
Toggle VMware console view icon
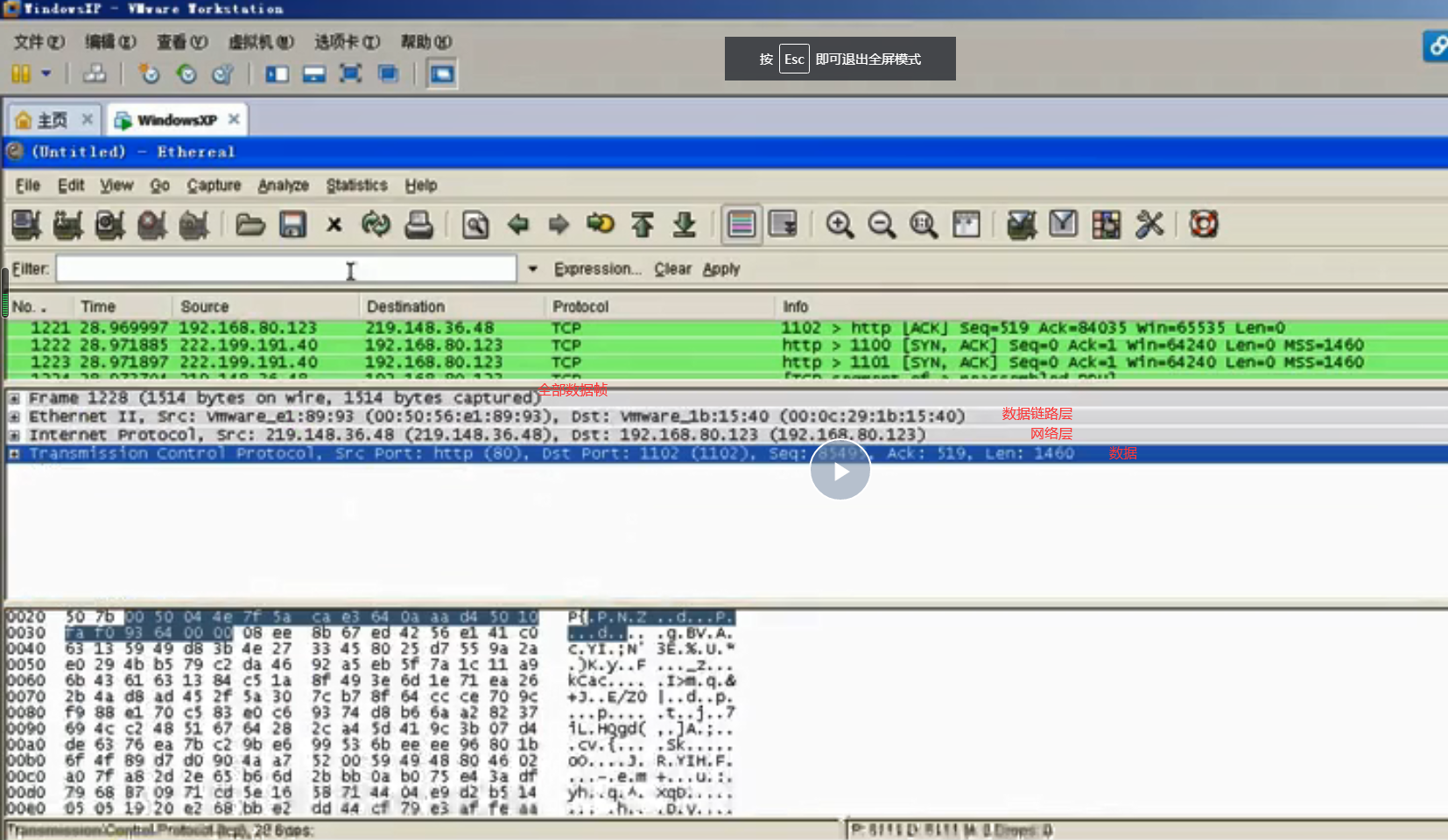[442, 74]
